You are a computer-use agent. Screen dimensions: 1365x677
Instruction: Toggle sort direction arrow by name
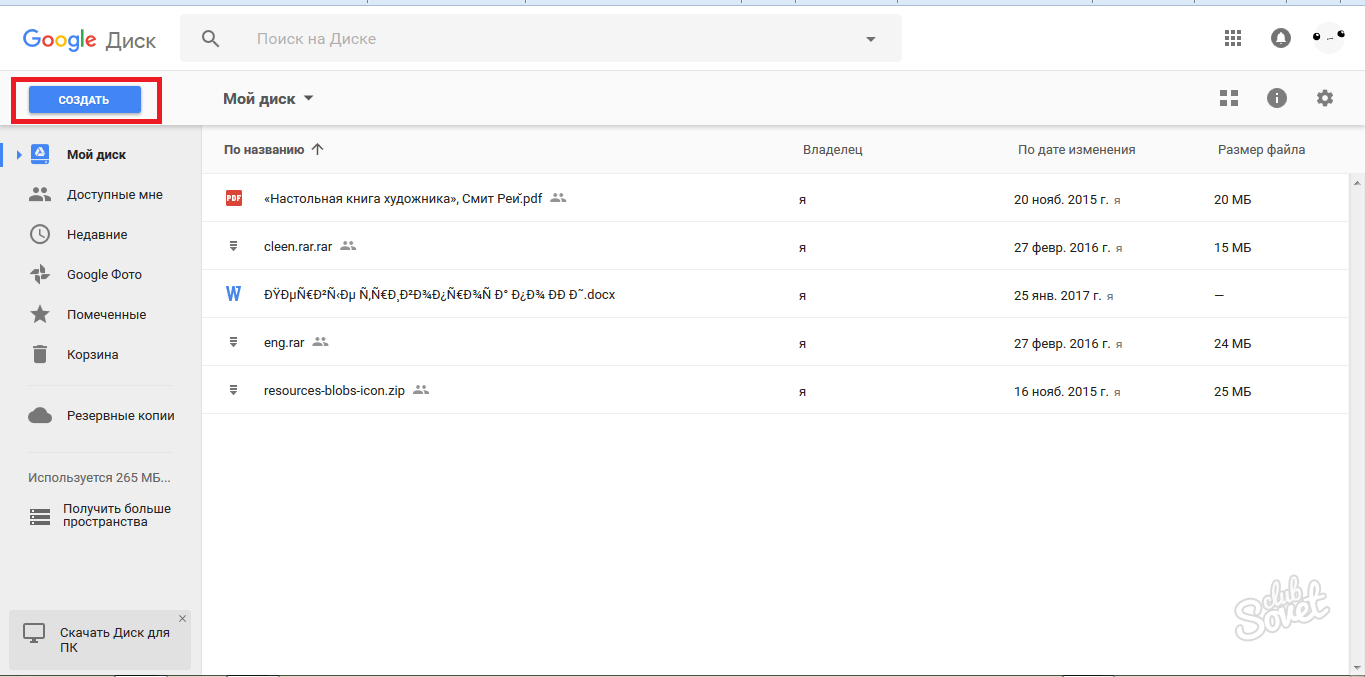[318, 150]
